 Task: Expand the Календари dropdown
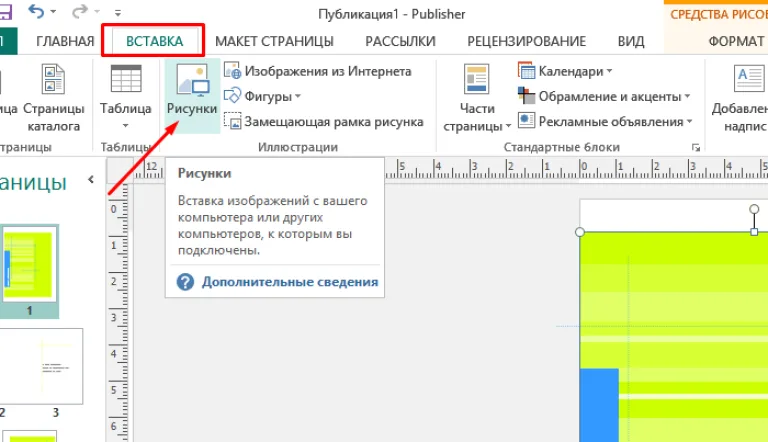point(609,71)
